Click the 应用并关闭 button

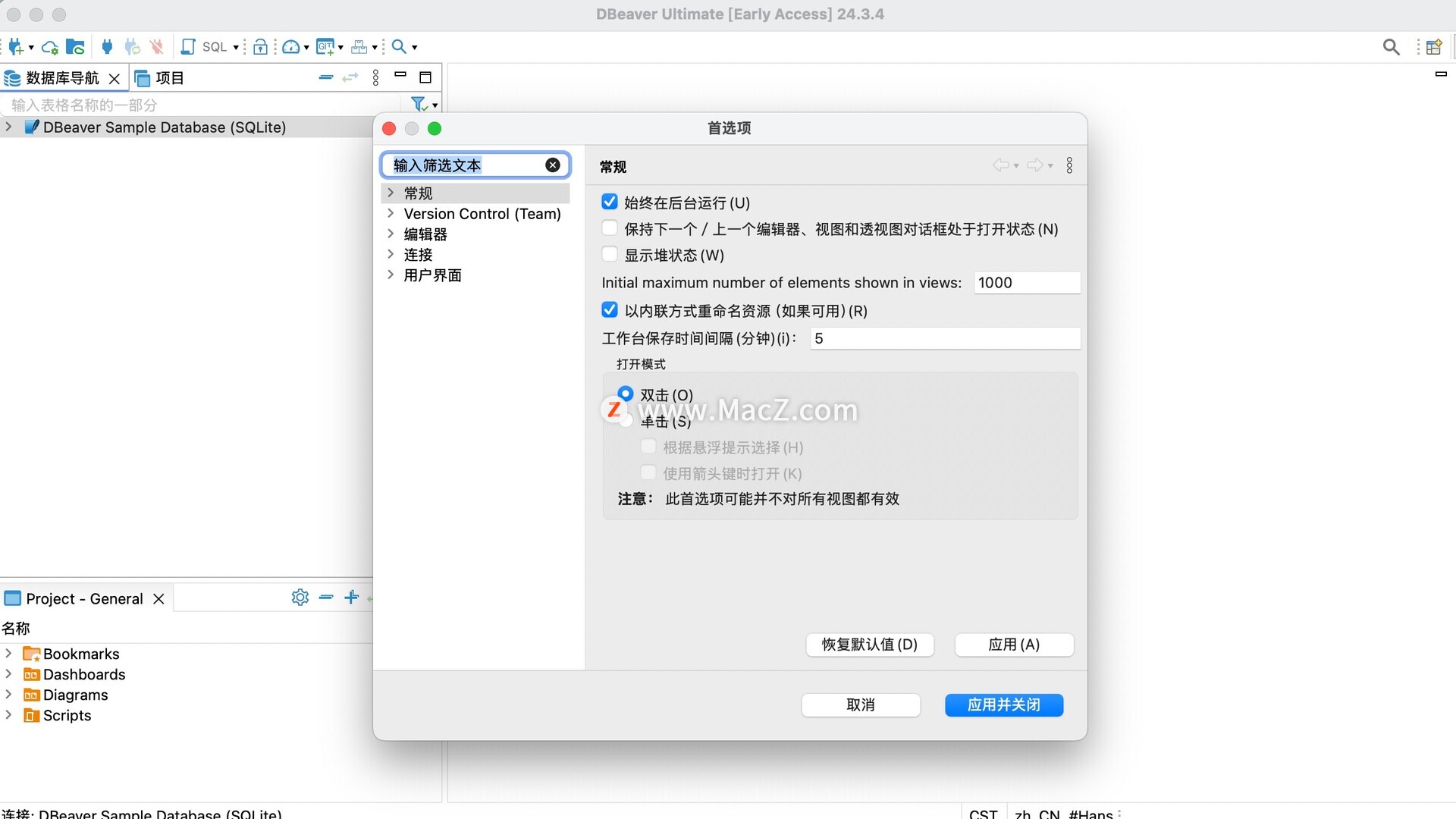coord(1004,704)
